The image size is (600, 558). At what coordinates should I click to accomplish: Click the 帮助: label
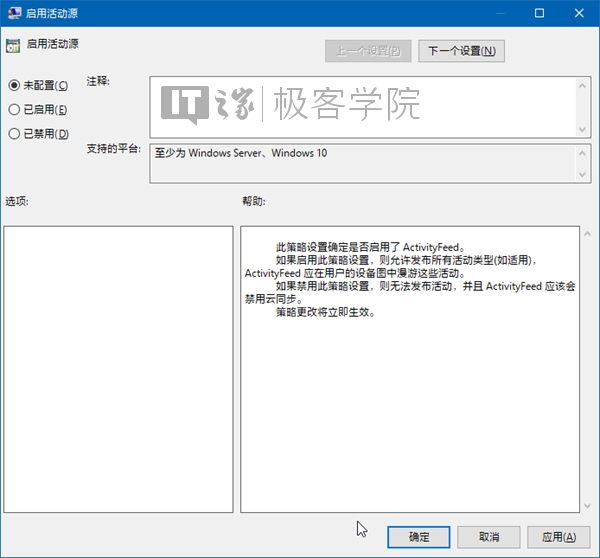(254, 201)
